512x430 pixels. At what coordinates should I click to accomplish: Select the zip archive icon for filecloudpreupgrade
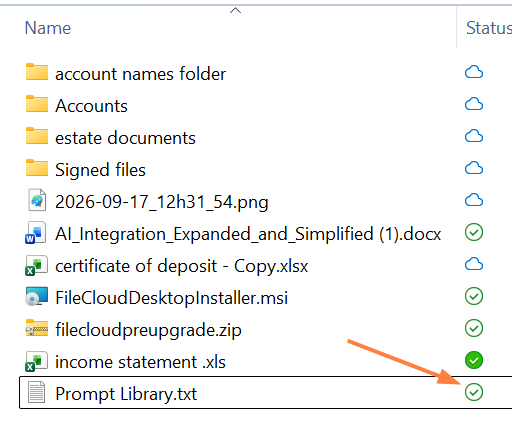pos(37,328)
